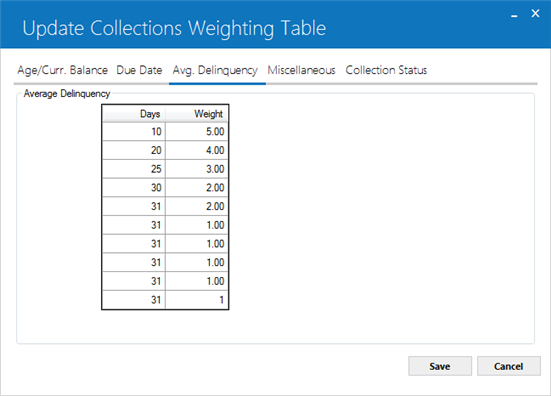Edit the Weight cell showing 5.00
The height and width of the screenshot is (396, 551).
tap(197, 132)
